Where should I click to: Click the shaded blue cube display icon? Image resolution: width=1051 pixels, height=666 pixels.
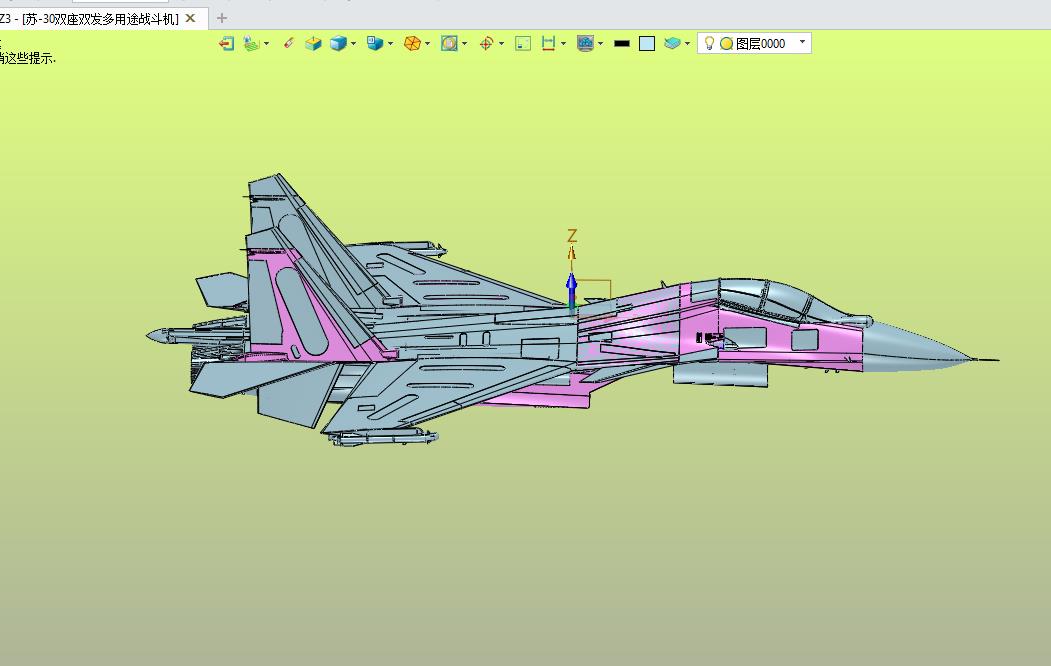tap(338, 44)
